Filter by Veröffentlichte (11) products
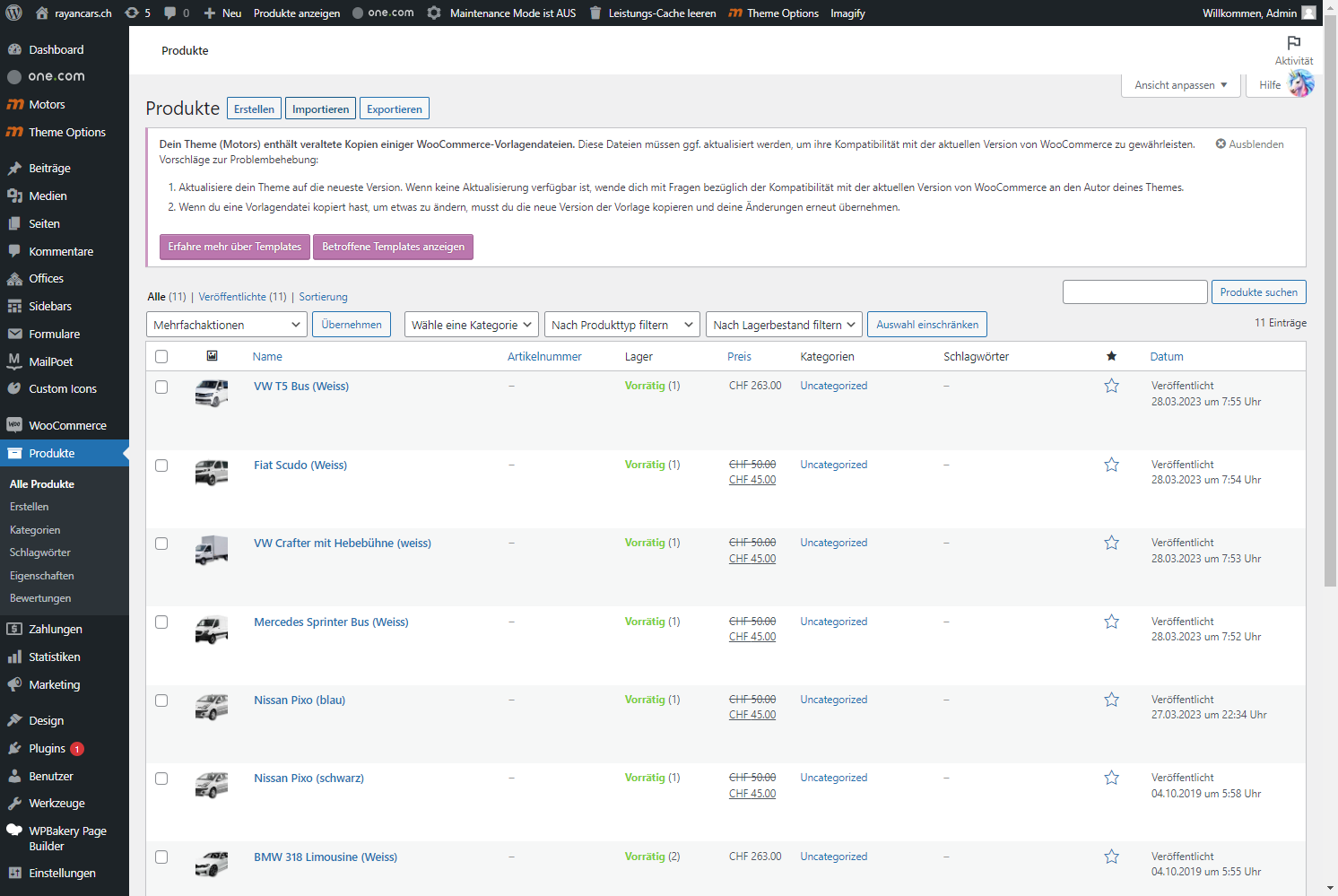 (242, 297)
